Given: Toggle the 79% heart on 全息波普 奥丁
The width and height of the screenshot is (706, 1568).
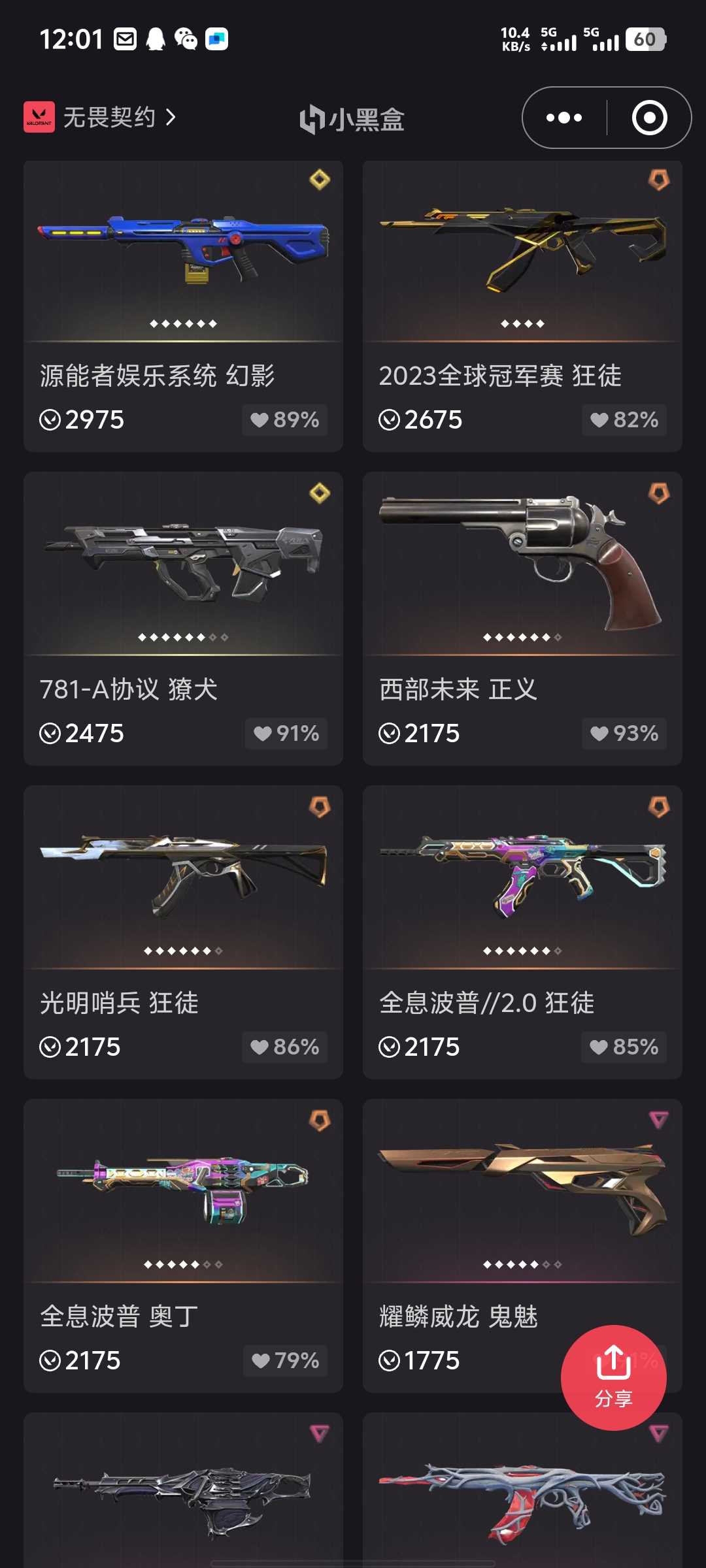Looking at the screenshot, I should (x=285, y=1360).
